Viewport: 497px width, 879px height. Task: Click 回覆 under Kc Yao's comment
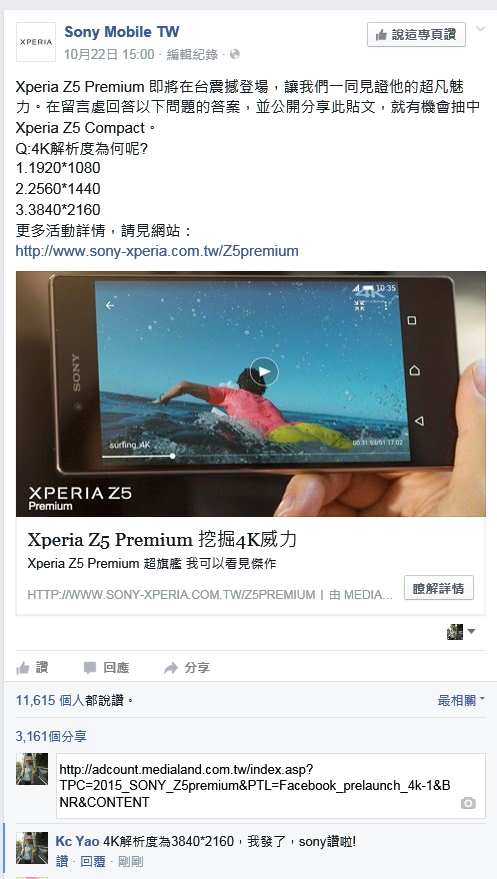93,861
